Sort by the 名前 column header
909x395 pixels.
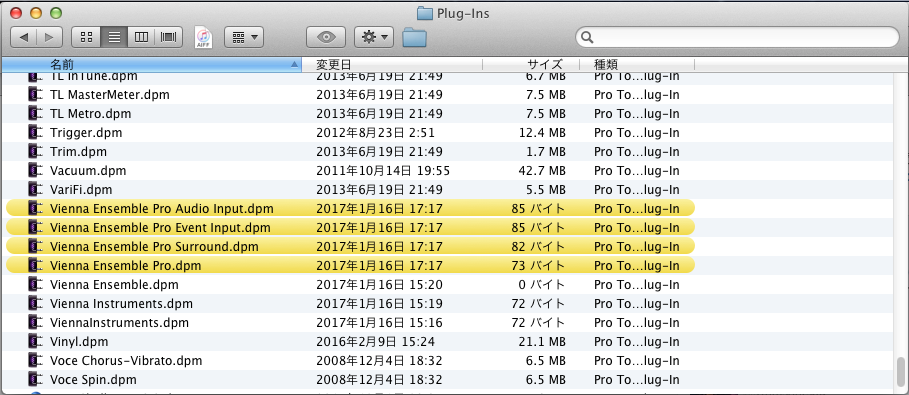click(151, 64)
